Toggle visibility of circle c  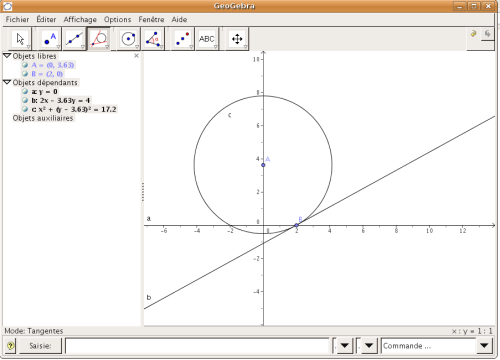pos(25,109)
